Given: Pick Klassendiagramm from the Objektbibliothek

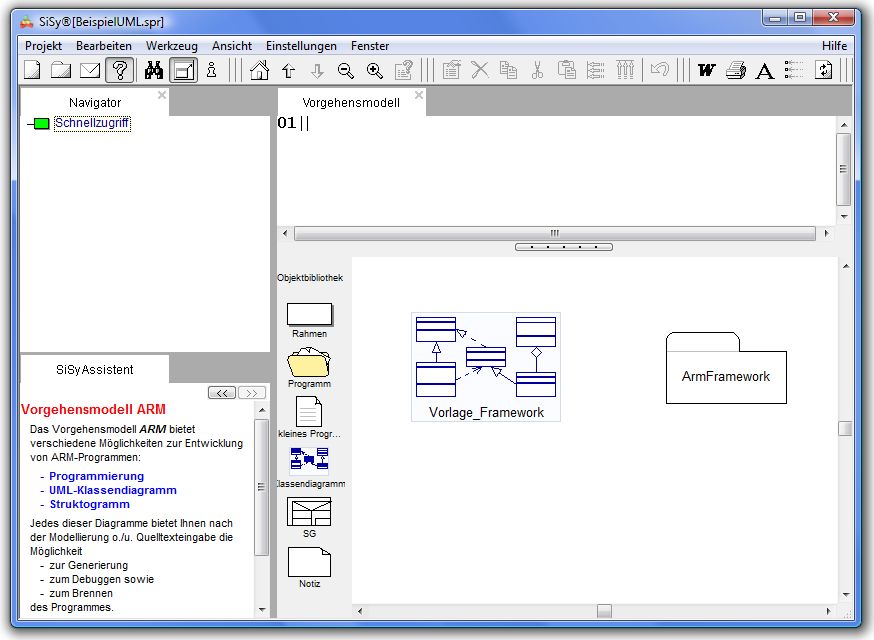Looking at the screenshot, I should pyautogui.click(x=310, y=467).
